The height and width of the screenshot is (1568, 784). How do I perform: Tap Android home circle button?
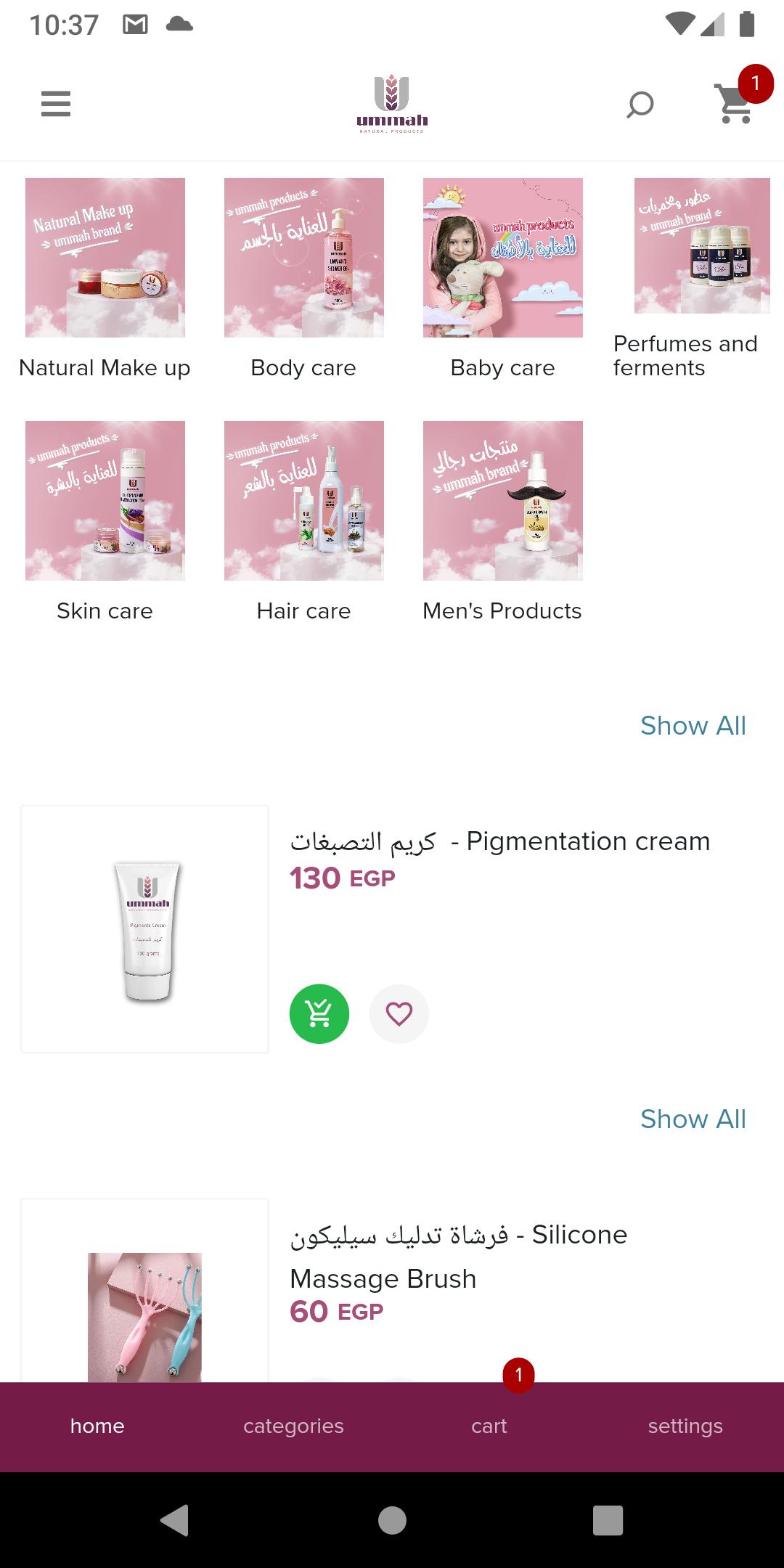click(x=392, y=1520)
